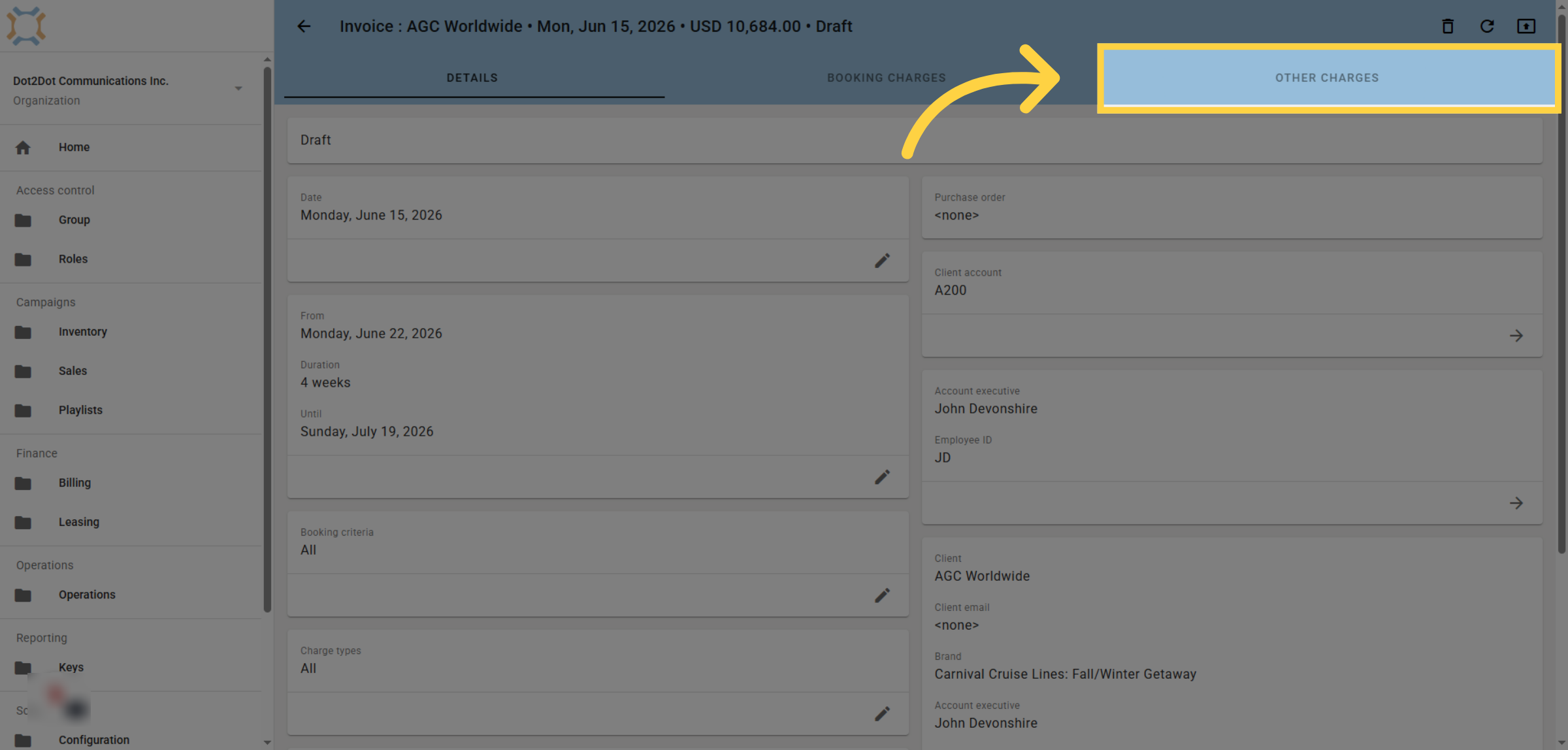Click 'Monday, June 22, 2026' From value
This screenshot has width=1568, height=750.
coord(371,334)
